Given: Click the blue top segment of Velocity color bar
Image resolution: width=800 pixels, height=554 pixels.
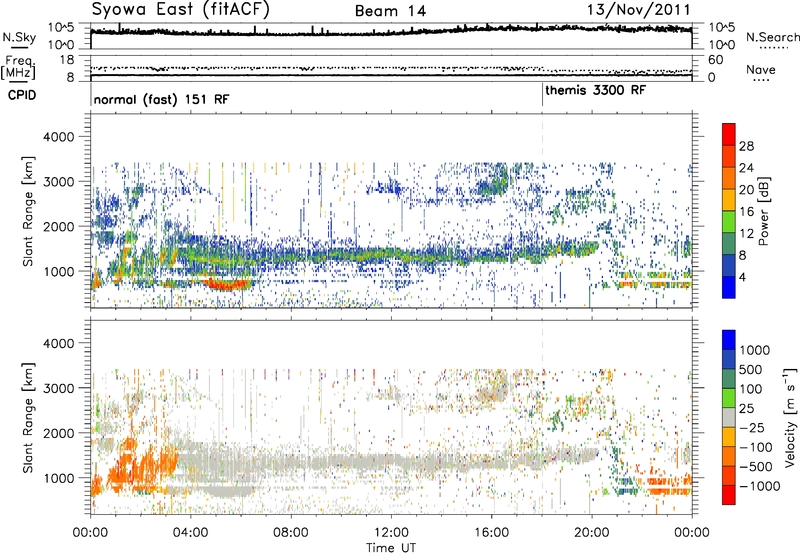Looking at the screenshot, I should pos(729,340).
